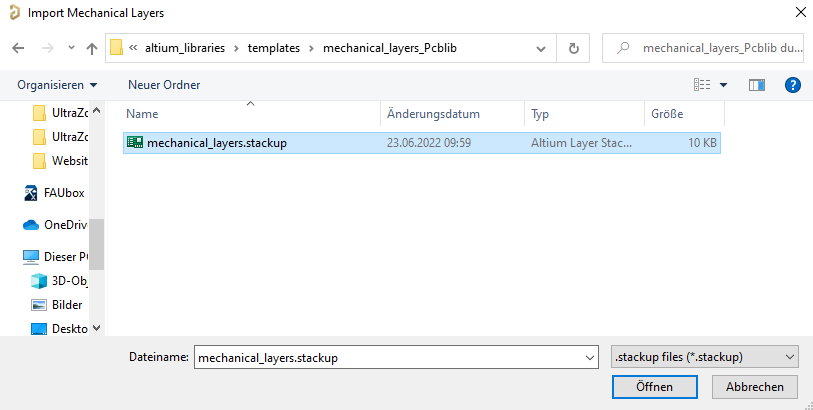
Task: Open the 3D-Objekte folder
Action: point(66,281)
